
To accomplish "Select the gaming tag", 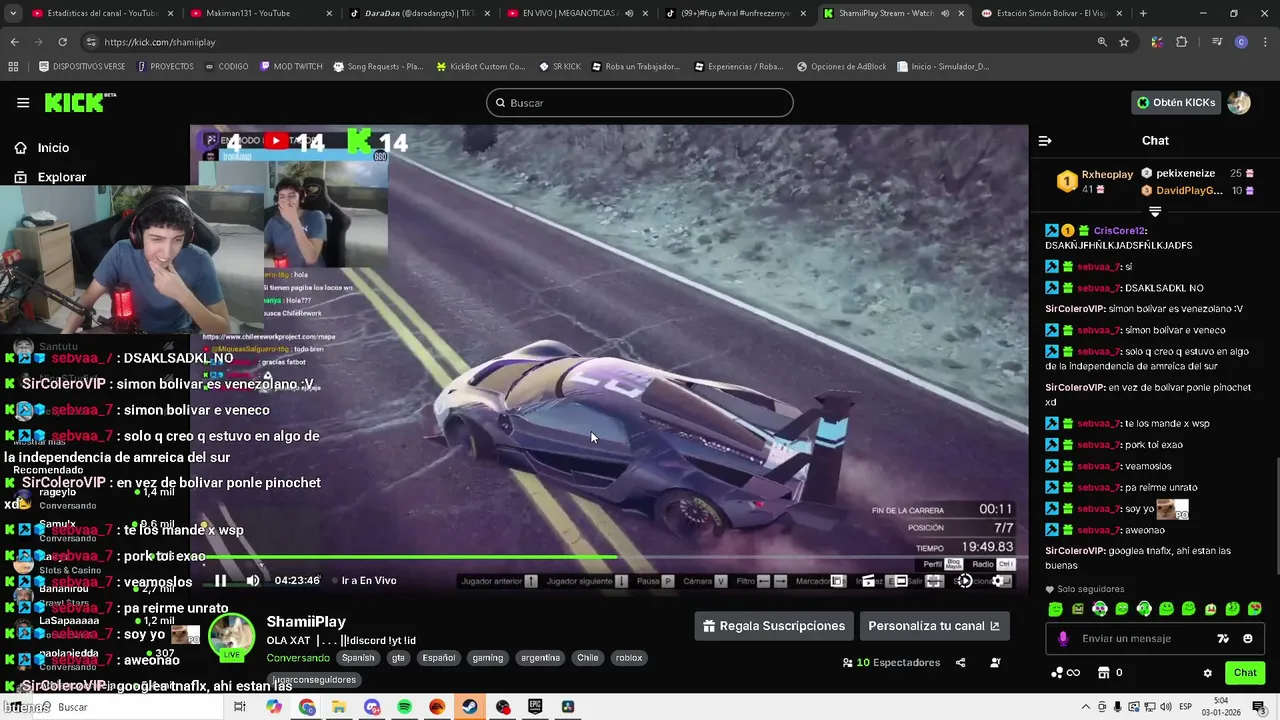I will [x=488, y=658].
